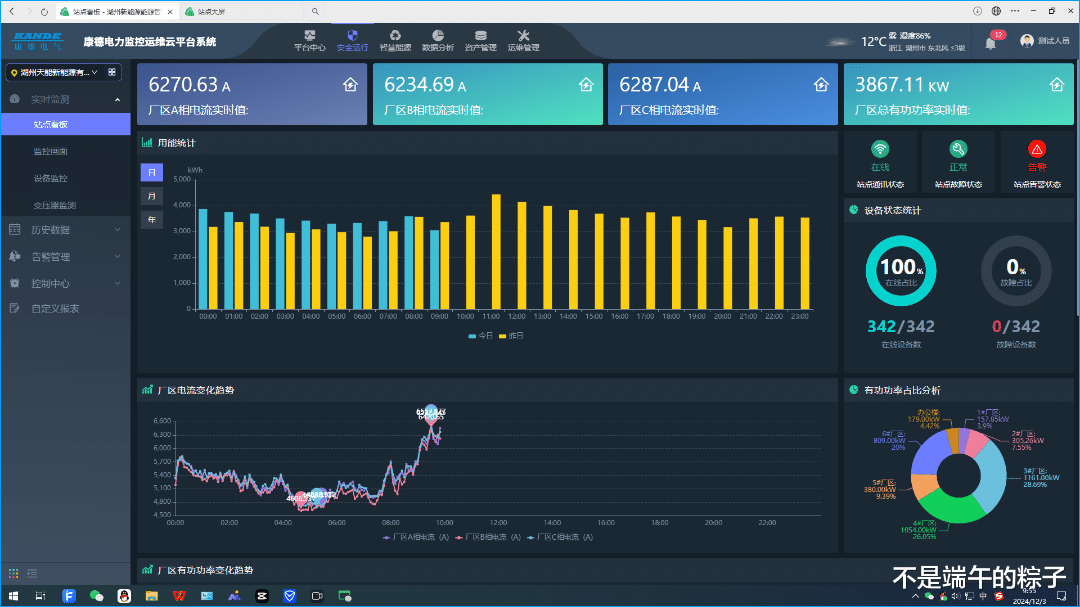Open the 湖州天能新能源 station dropdown

[54, 72]
